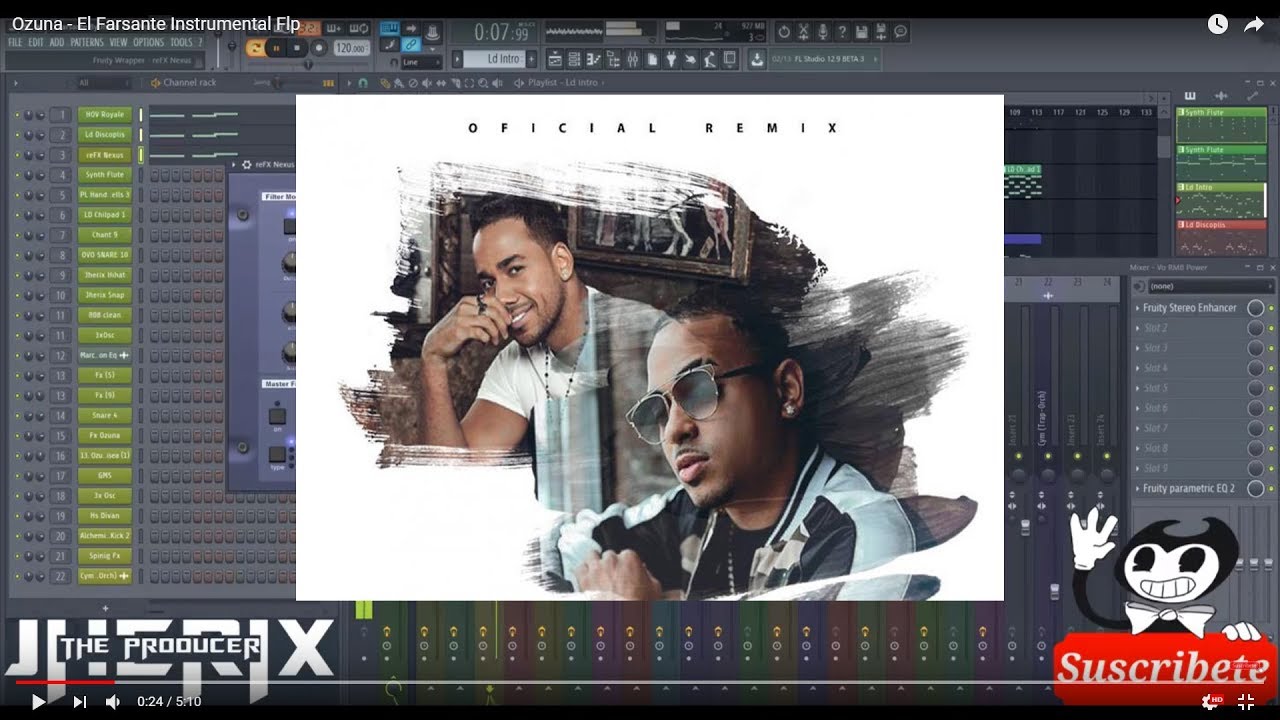Mute the GMS channel
Screen dimensions: 1280x720
click(17, 475)
